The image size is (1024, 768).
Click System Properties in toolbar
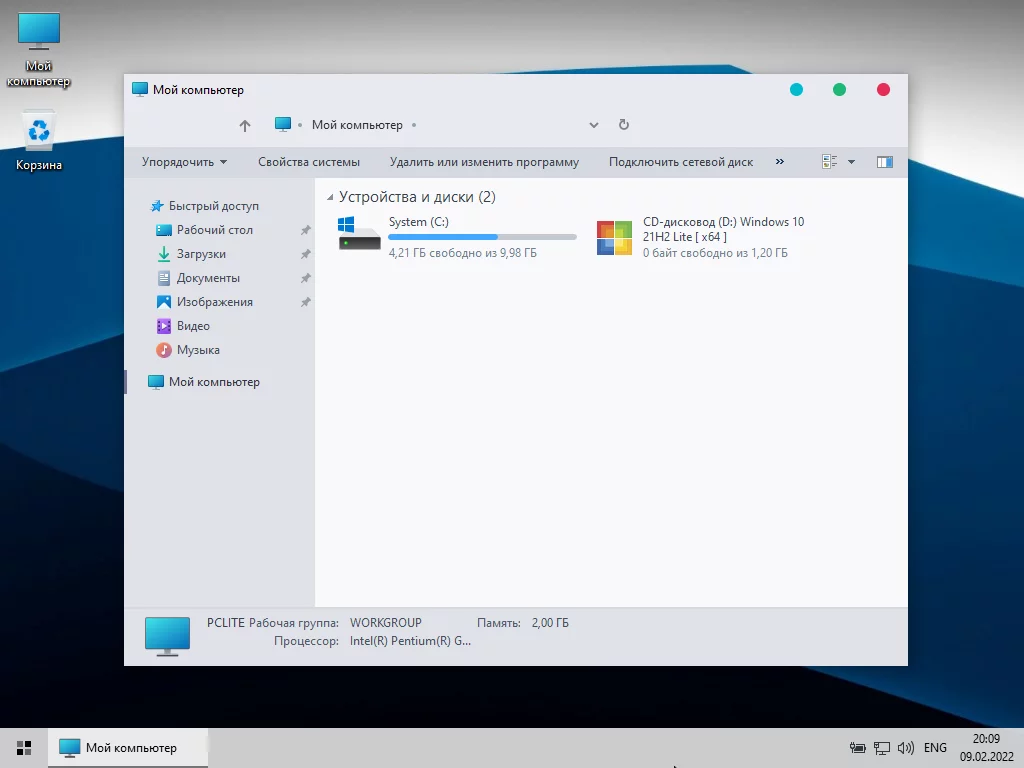pyautogui.click(x=308, y=162)
